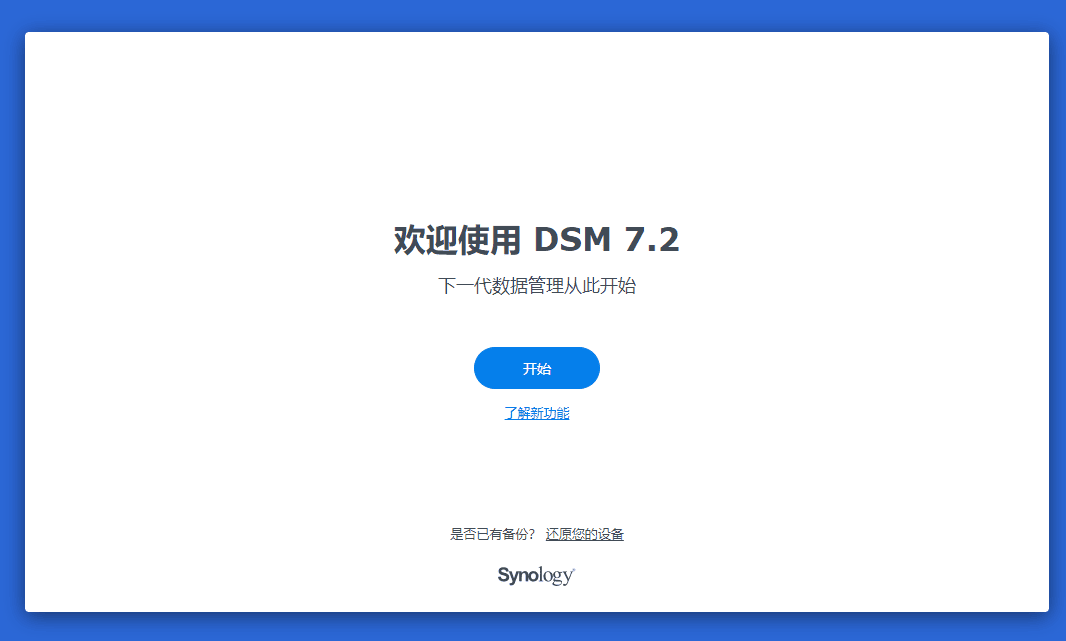Click the 设备 characters in the restore link
The image size is (1066, 641).
click(x=611, y=534)
